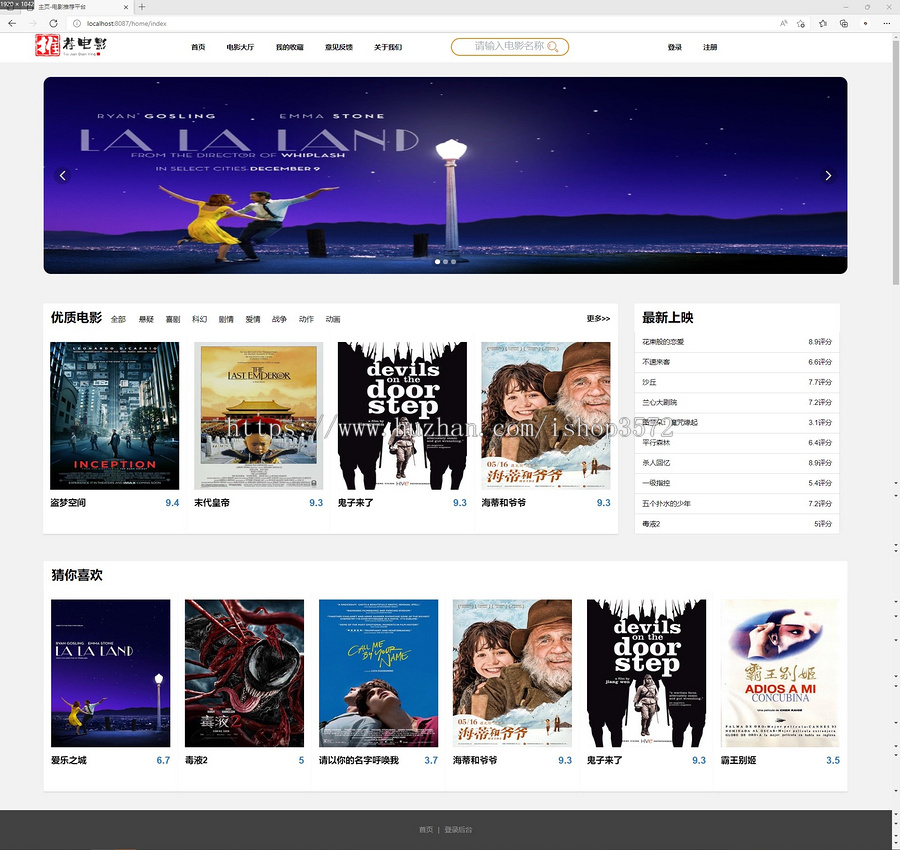Viewport: 900px width, 850px height.
Task: Open the 毒液2 Venom poster in 猜你喜欢
Action: [x=245, y=673]
